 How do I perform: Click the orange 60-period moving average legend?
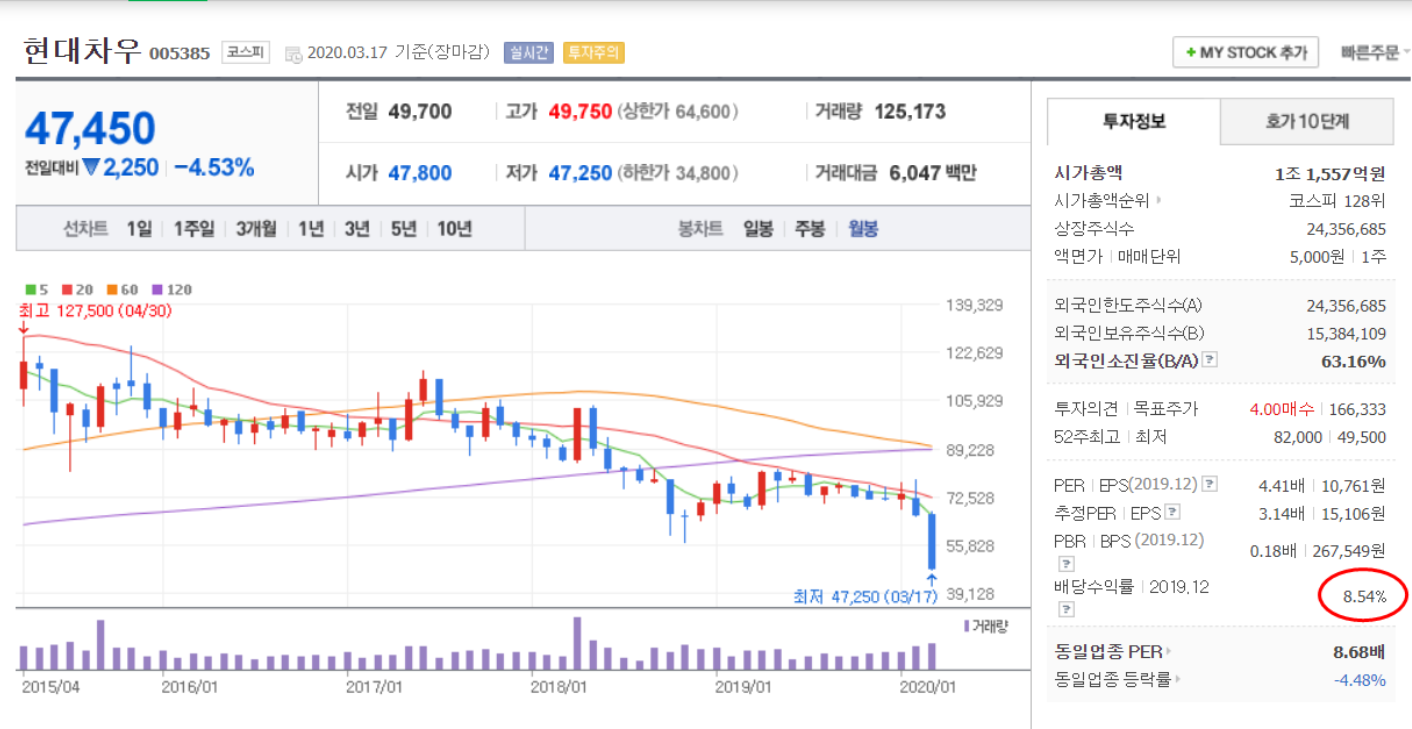[x=122, y=290]
